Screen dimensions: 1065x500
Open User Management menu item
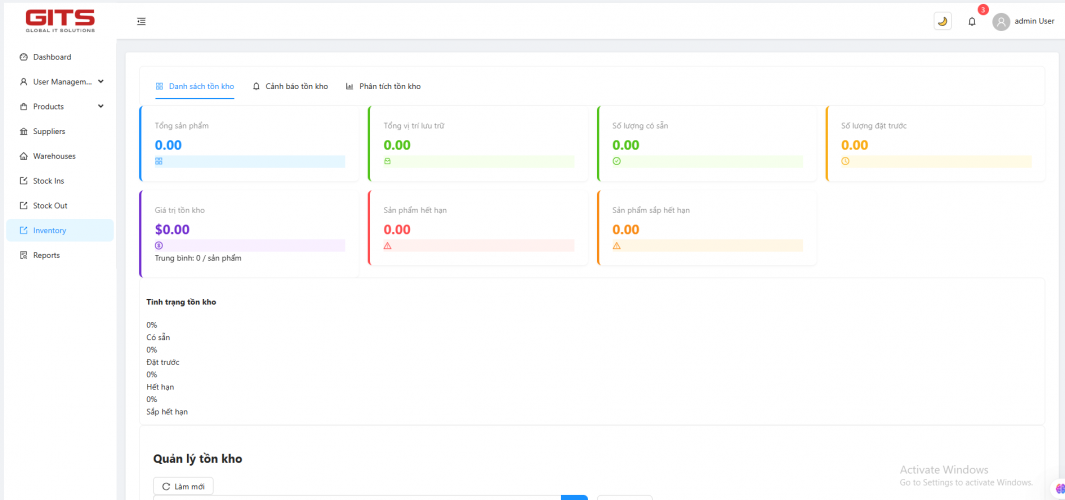pyautogui.click(x=59, y=82)
